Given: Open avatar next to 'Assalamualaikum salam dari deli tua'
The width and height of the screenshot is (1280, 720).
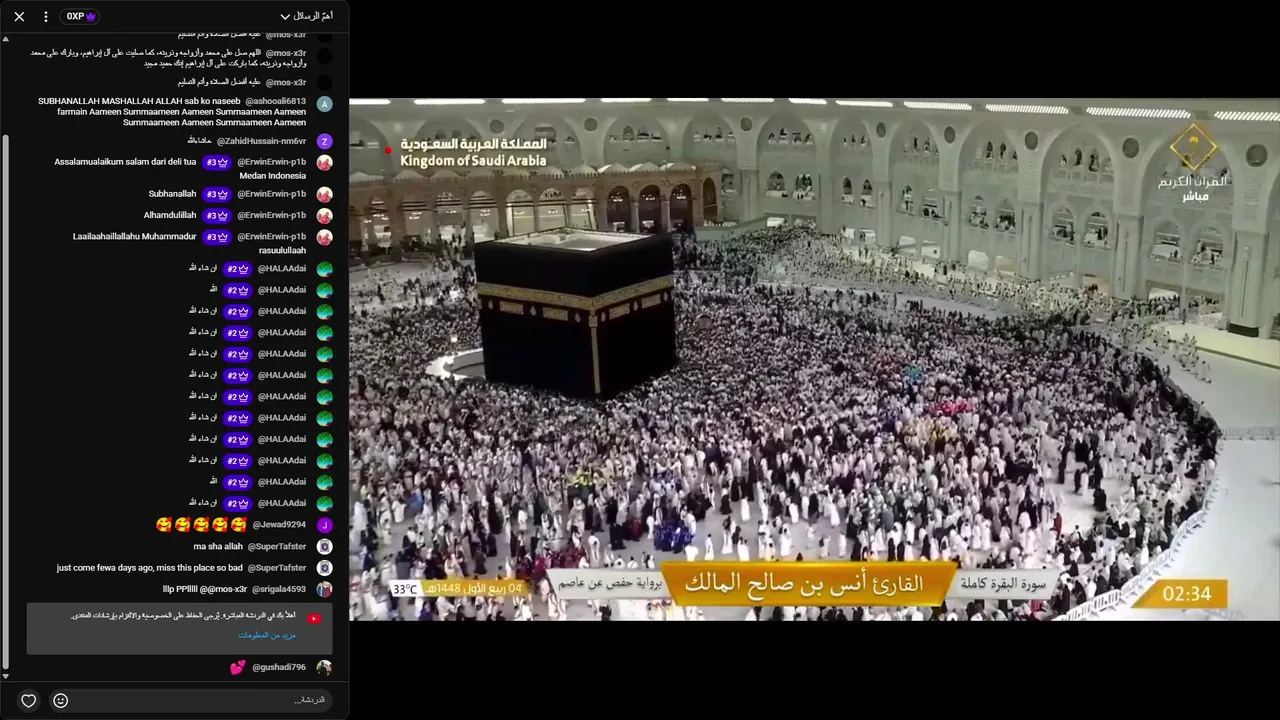Looking at the screenshot, I should [x=324, y=163].
